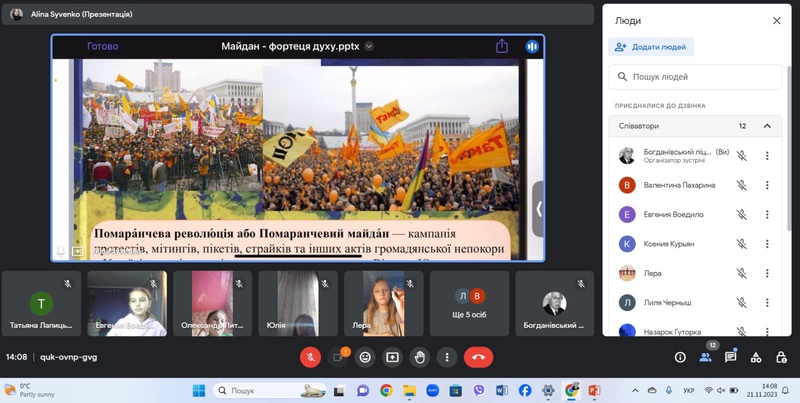Click the Alina Syvenko presentation banner

pyautogui.click(x=297, y=14)
